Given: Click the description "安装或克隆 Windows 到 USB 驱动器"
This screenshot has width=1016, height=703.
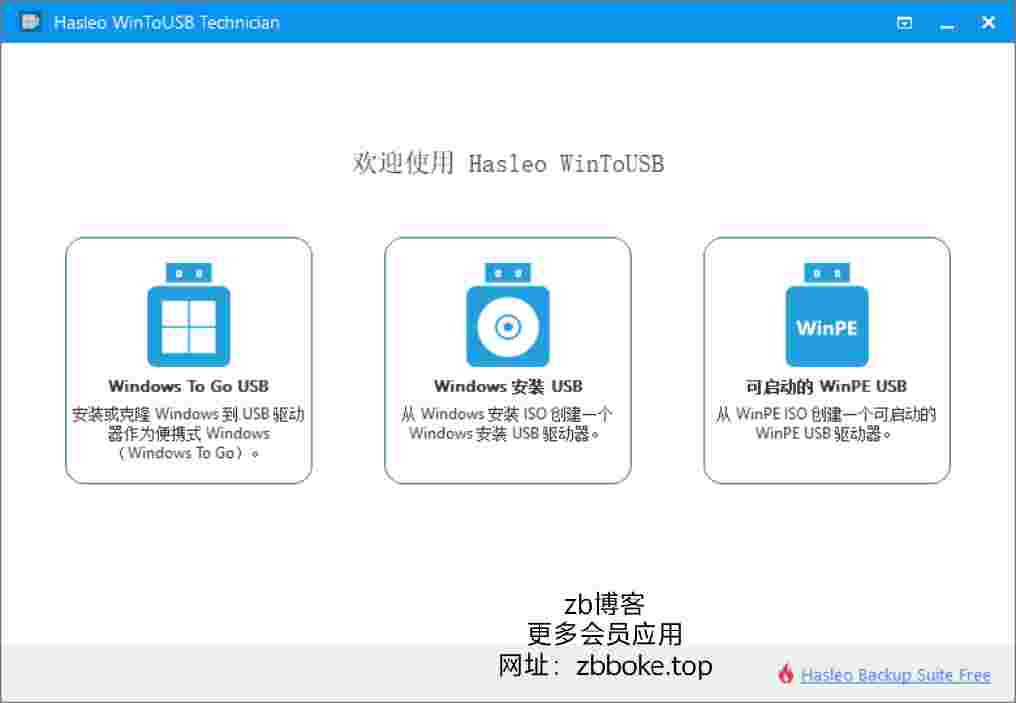Looking at the screenshot, I should pyautogui.click(x=189, y=433).
